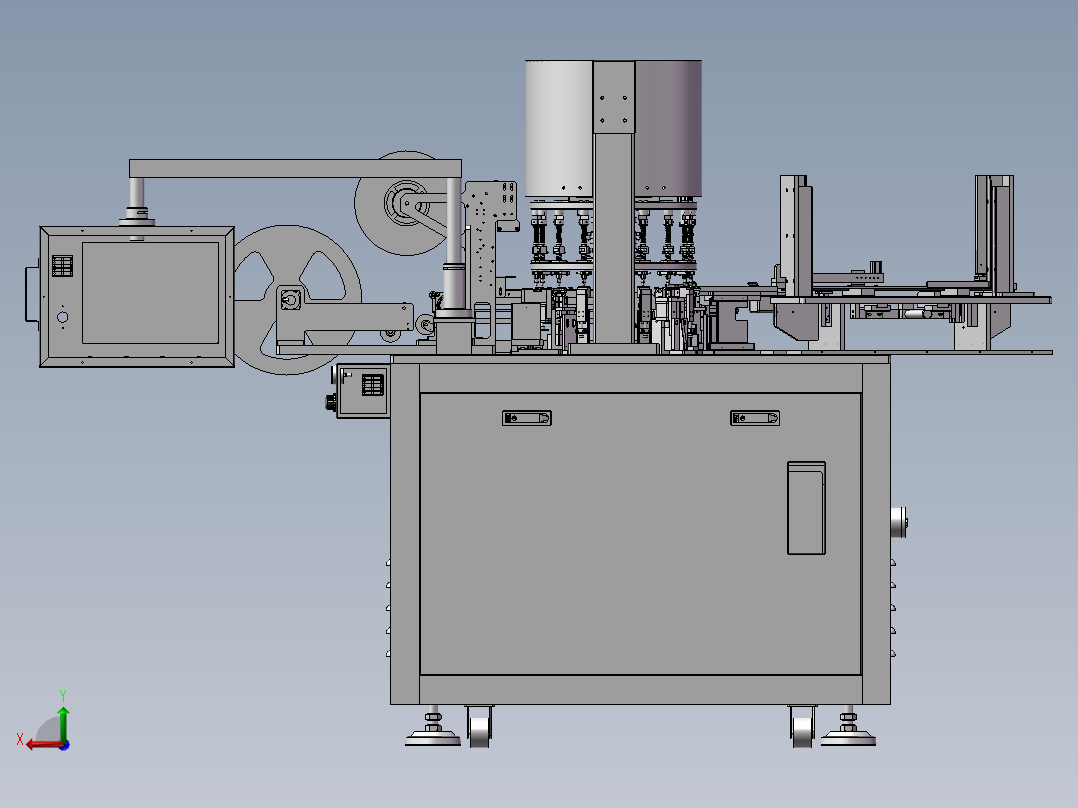Select the upper round label reel disc
This screenshot has height=808, width=1078.
(x=406, y=204)
